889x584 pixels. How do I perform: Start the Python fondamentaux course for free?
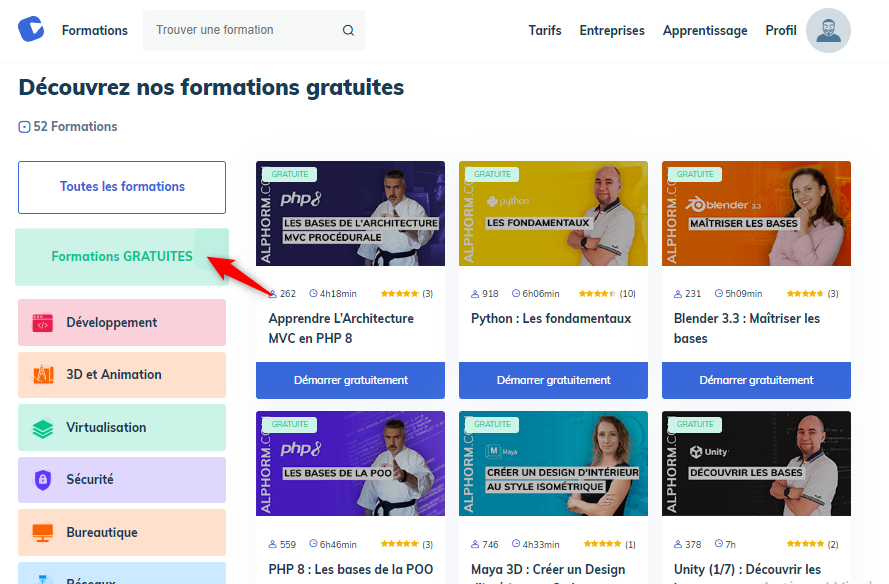tap(553, 380)
